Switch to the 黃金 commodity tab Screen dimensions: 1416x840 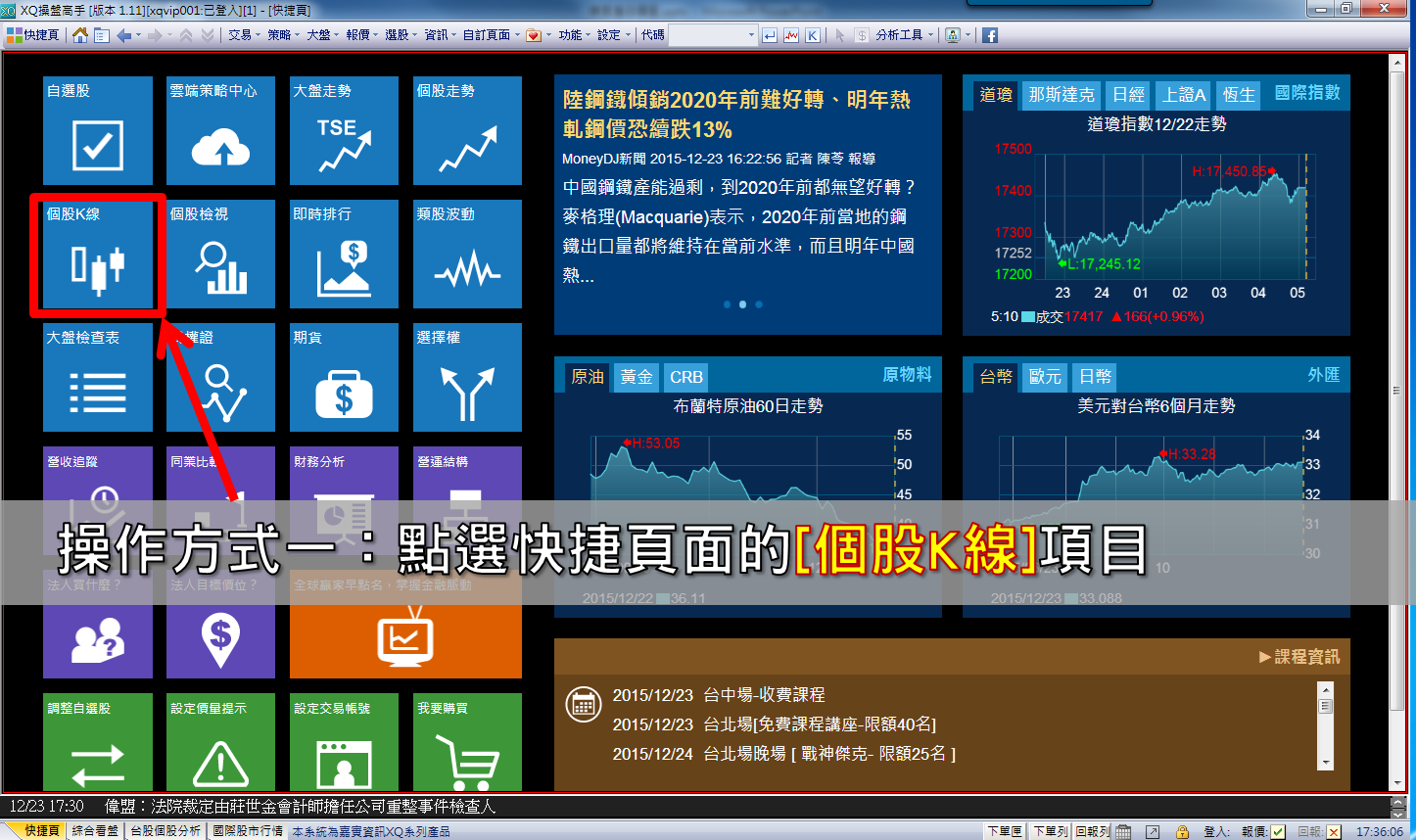coord(637,377)
